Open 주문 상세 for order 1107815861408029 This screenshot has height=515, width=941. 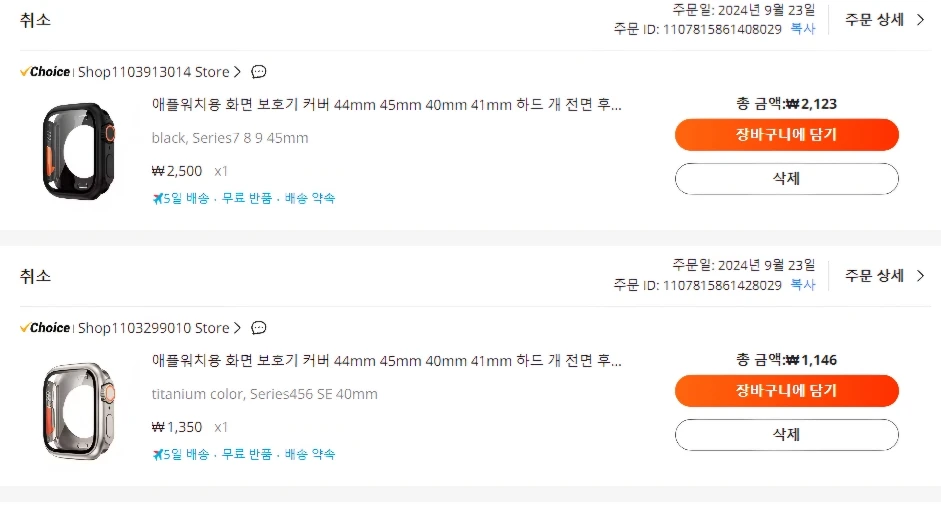[885, 20]
